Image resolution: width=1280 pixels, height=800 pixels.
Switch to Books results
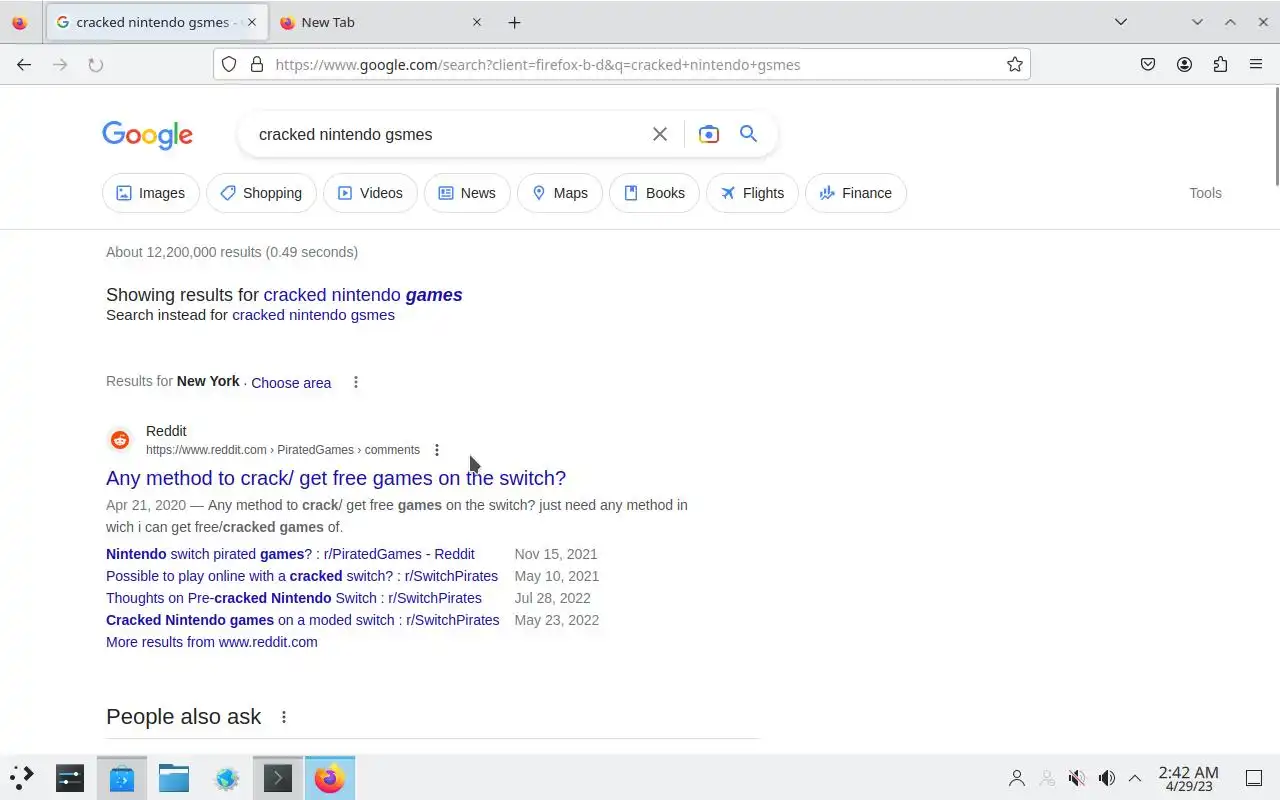point(654,193)
